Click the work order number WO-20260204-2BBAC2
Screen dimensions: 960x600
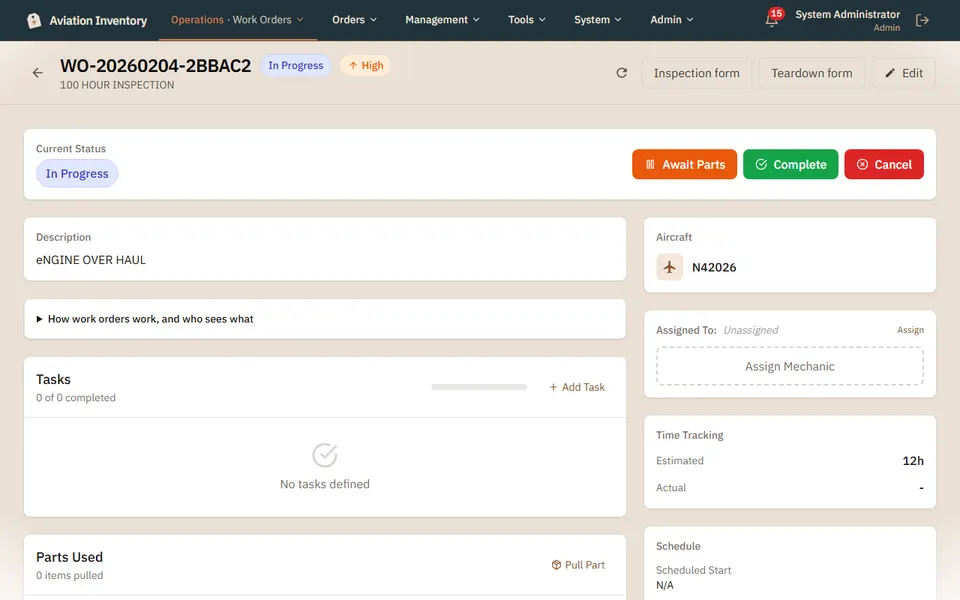pyautogui.click(x=156, y=66)
